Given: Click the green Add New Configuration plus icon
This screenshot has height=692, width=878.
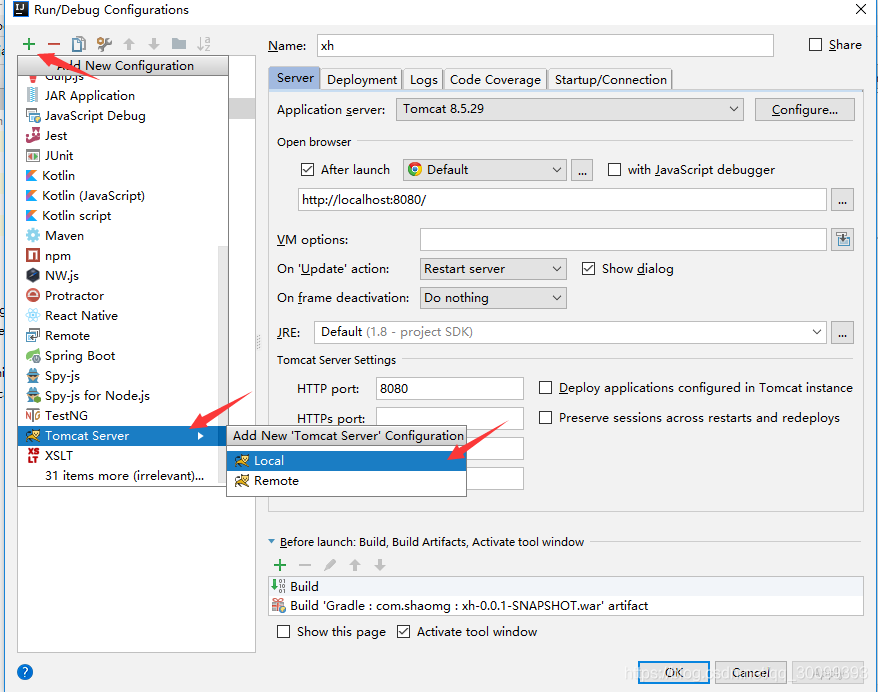Looking at the screenshot, I should click(x=29, y=44).
